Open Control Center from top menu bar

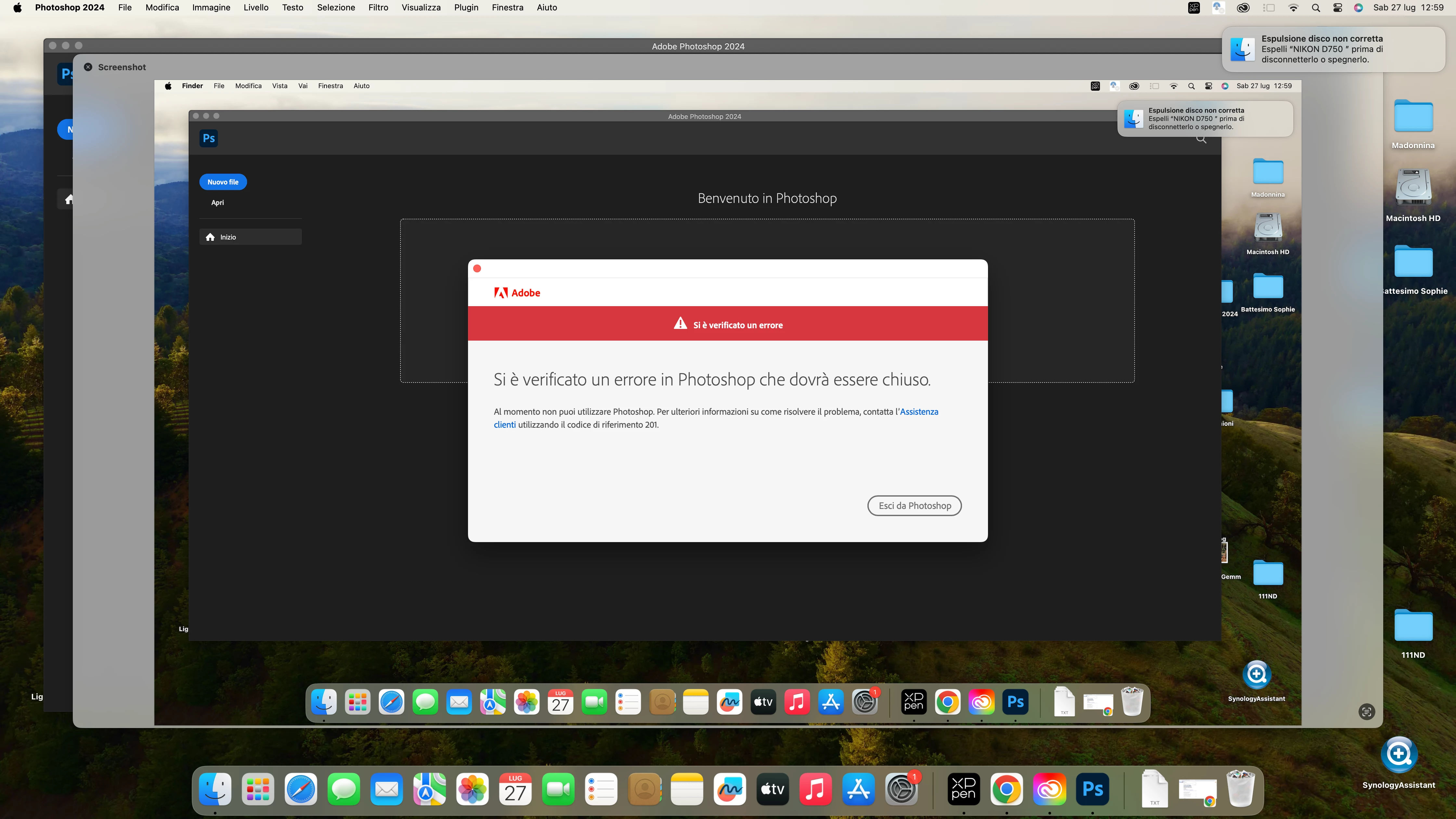[x=1337, y=7]
